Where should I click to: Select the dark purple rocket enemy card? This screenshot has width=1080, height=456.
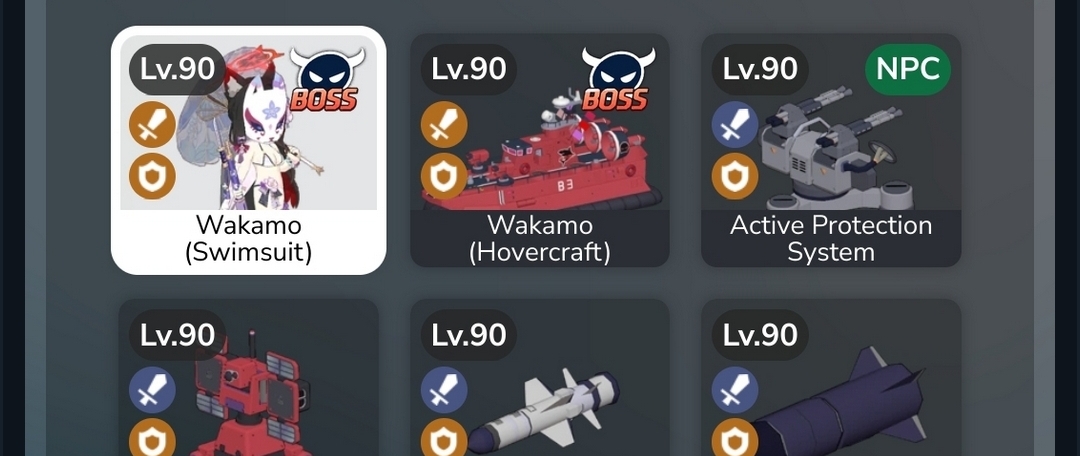coord(831,377)
